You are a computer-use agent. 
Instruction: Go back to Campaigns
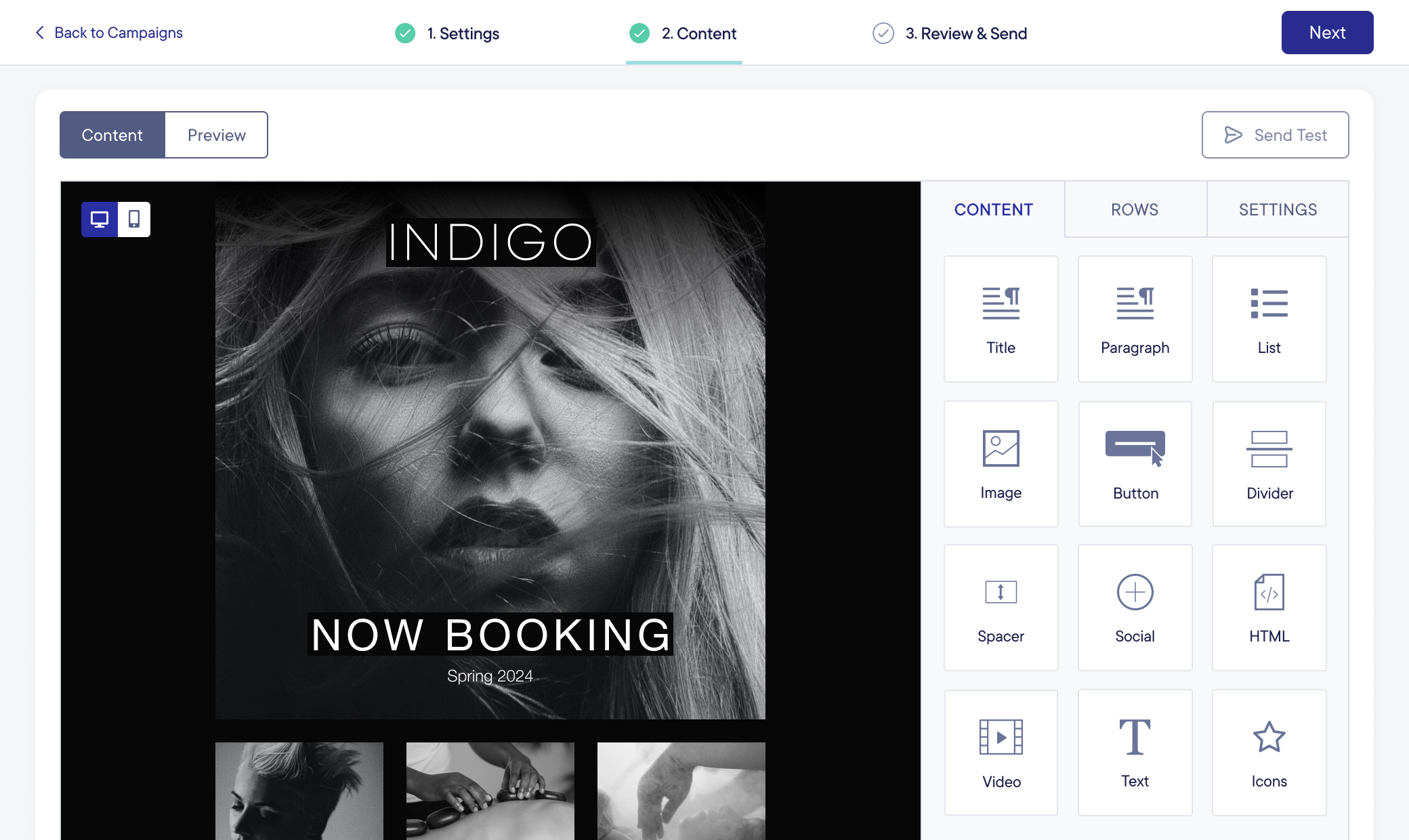tap(109, 33)
